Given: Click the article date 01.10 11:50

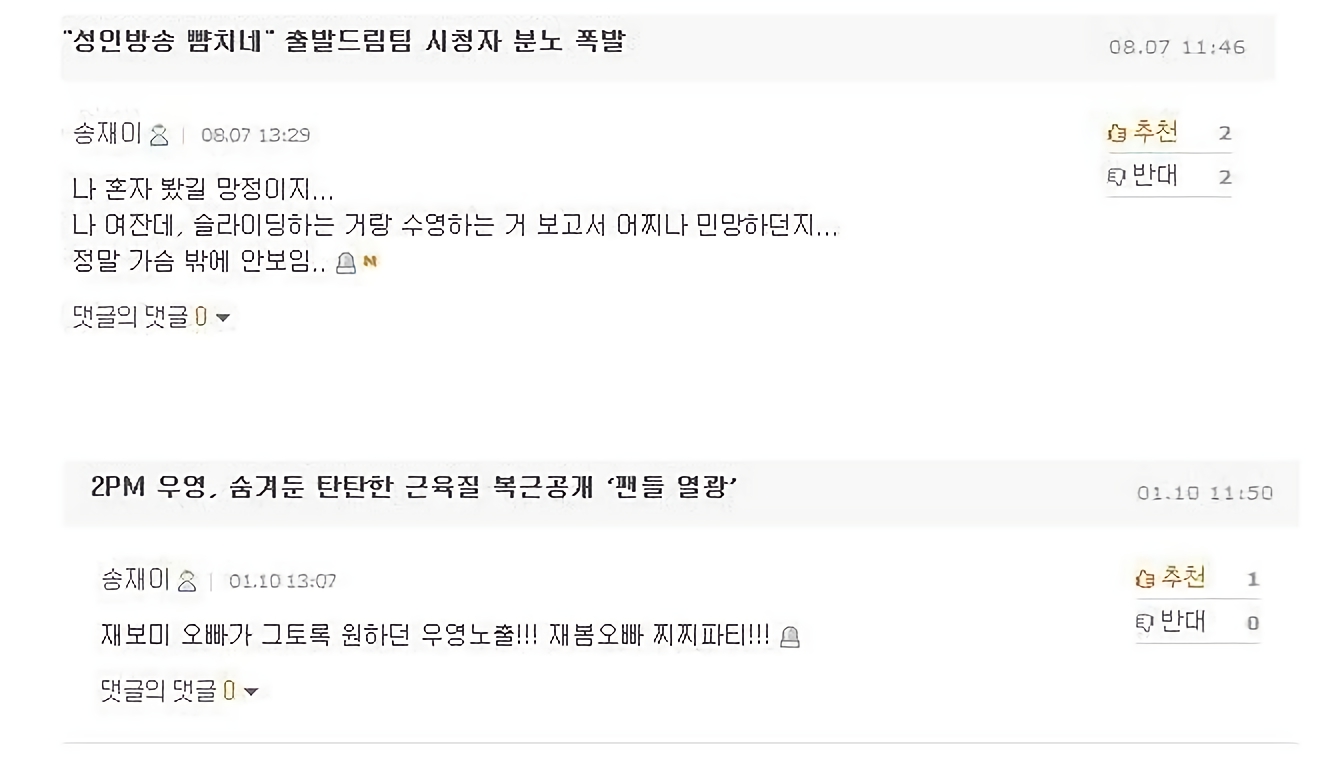Looking at the screenshot, I should tap(1205, 493).
